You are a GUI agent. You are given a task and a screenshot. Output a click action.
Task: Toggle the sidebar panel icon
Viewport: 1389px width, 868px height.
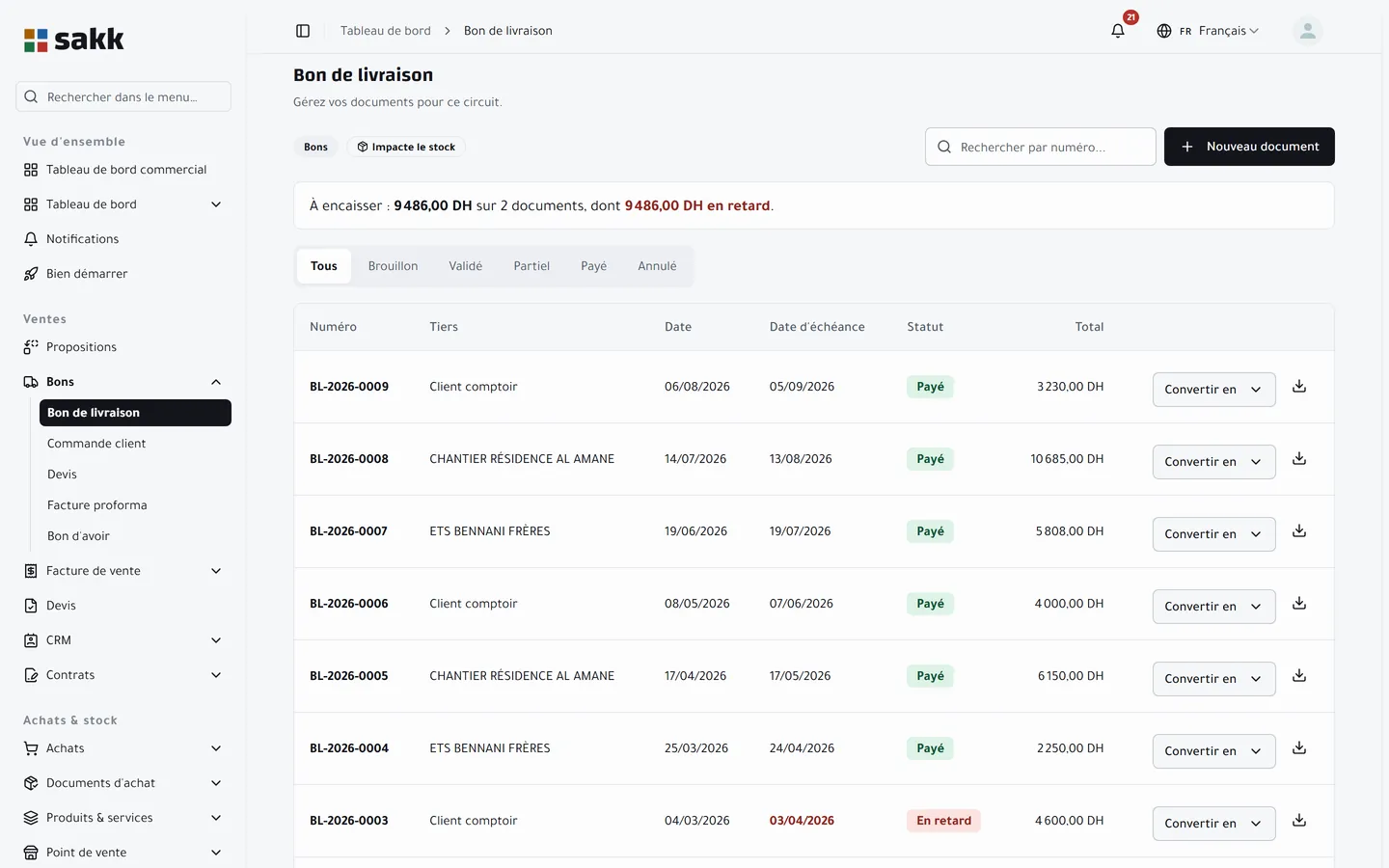(303, 31)
